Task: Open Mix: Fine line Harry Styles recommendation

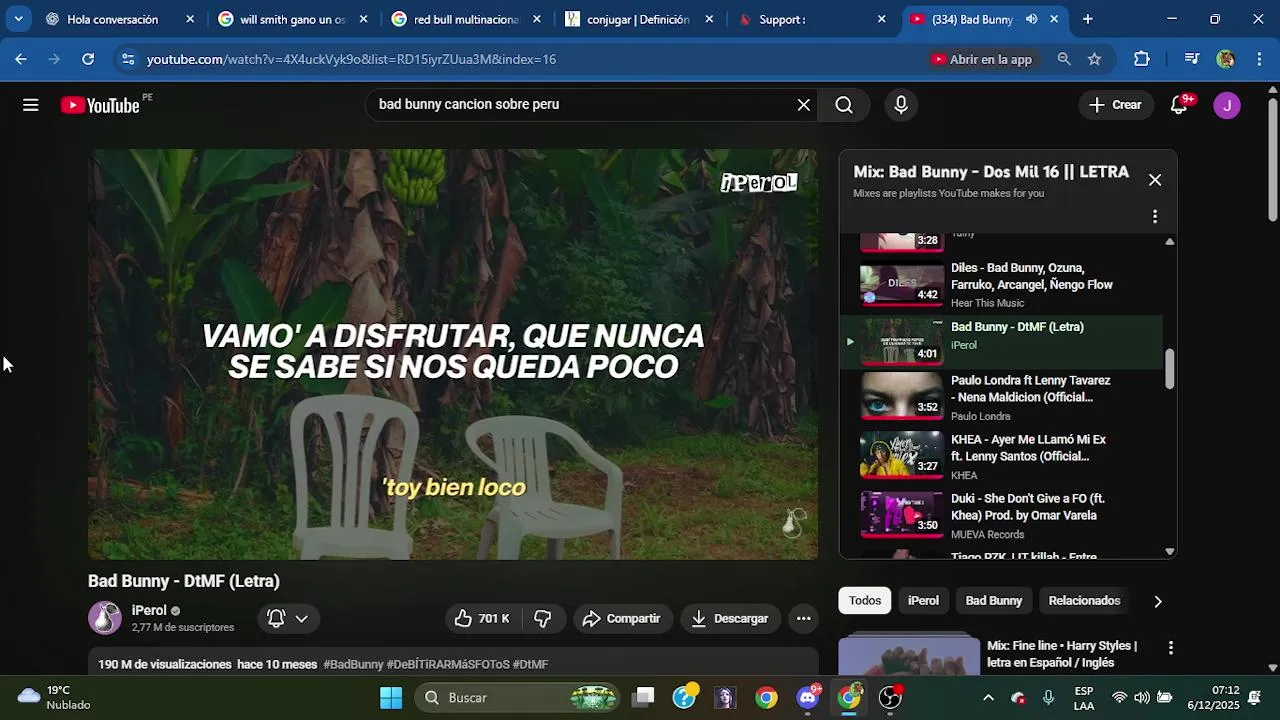Action: tap(1062, 654)
